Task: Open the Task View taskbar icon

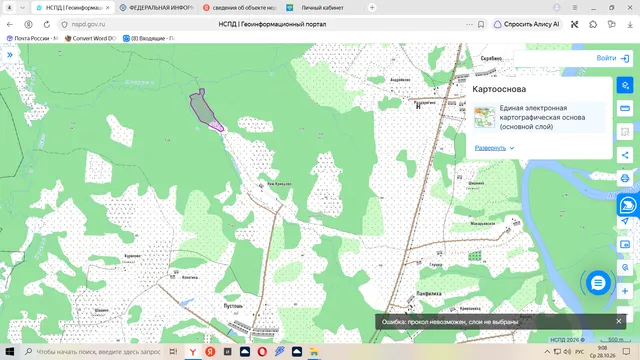Action: [x=173, y=351]
